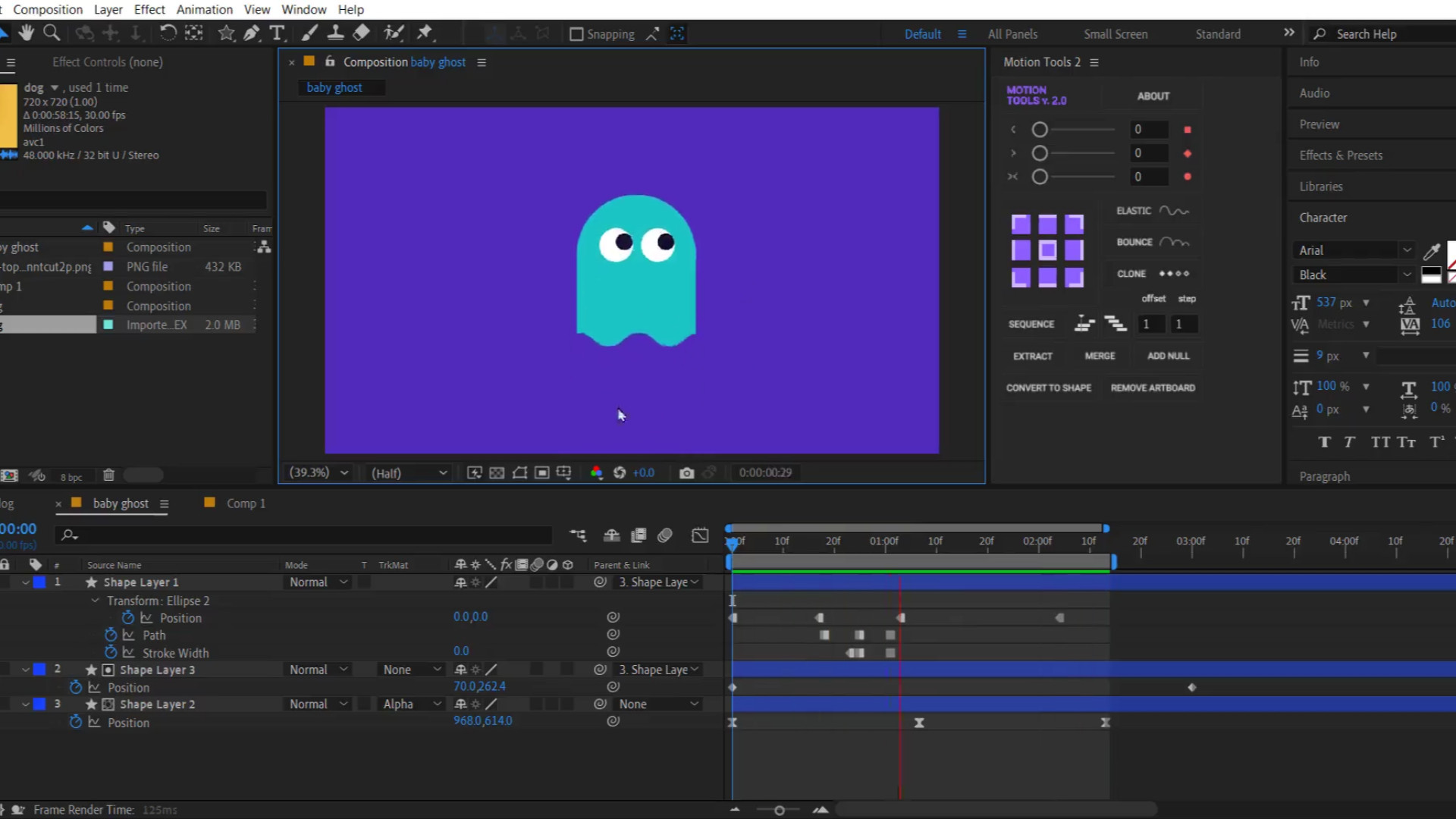Click the CONVERT TO SHAPE button
The image size is (1456, 819).
click(x=1048, y=388)
